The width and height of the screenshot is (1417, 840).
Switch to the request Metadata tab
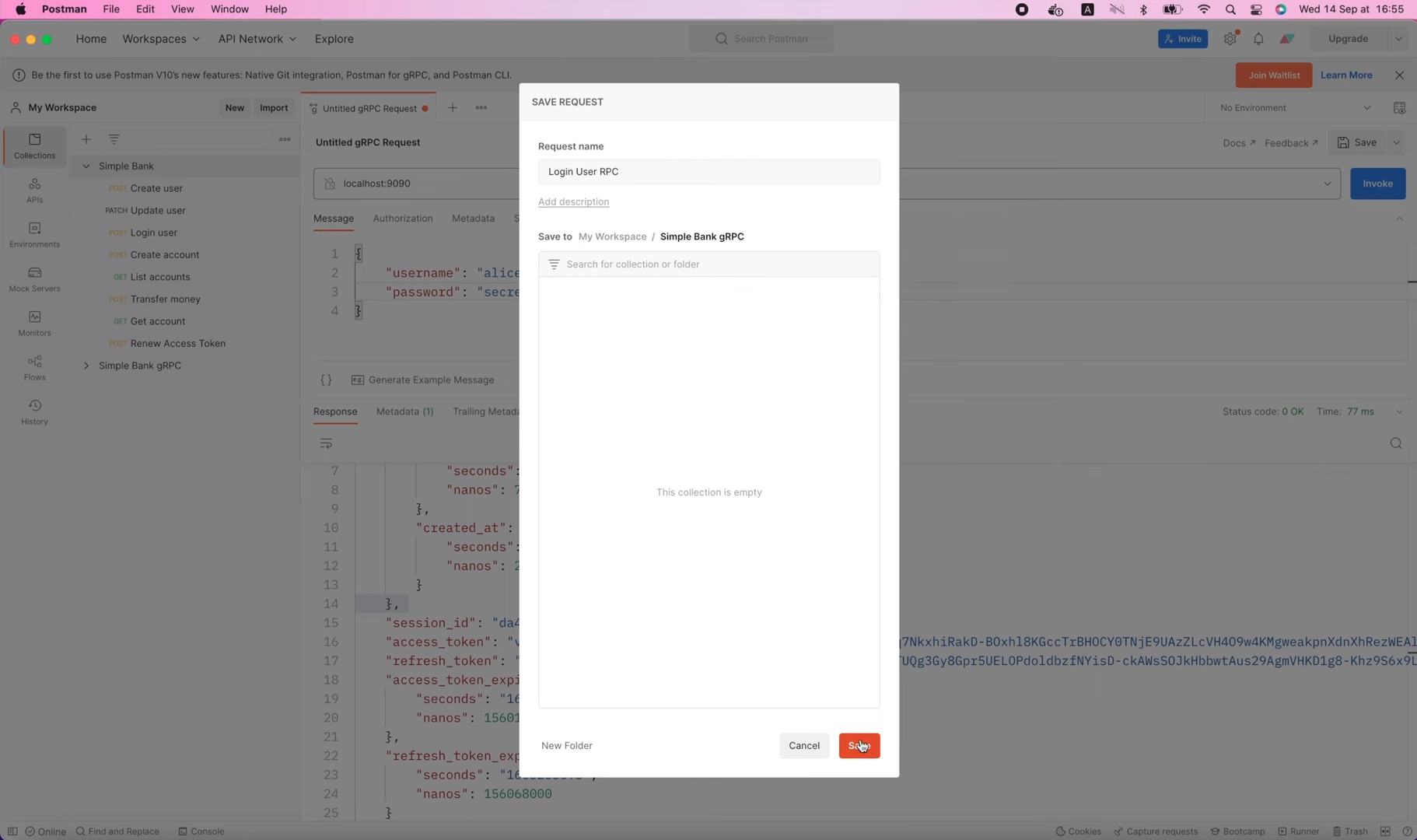[x=473, y=219]
